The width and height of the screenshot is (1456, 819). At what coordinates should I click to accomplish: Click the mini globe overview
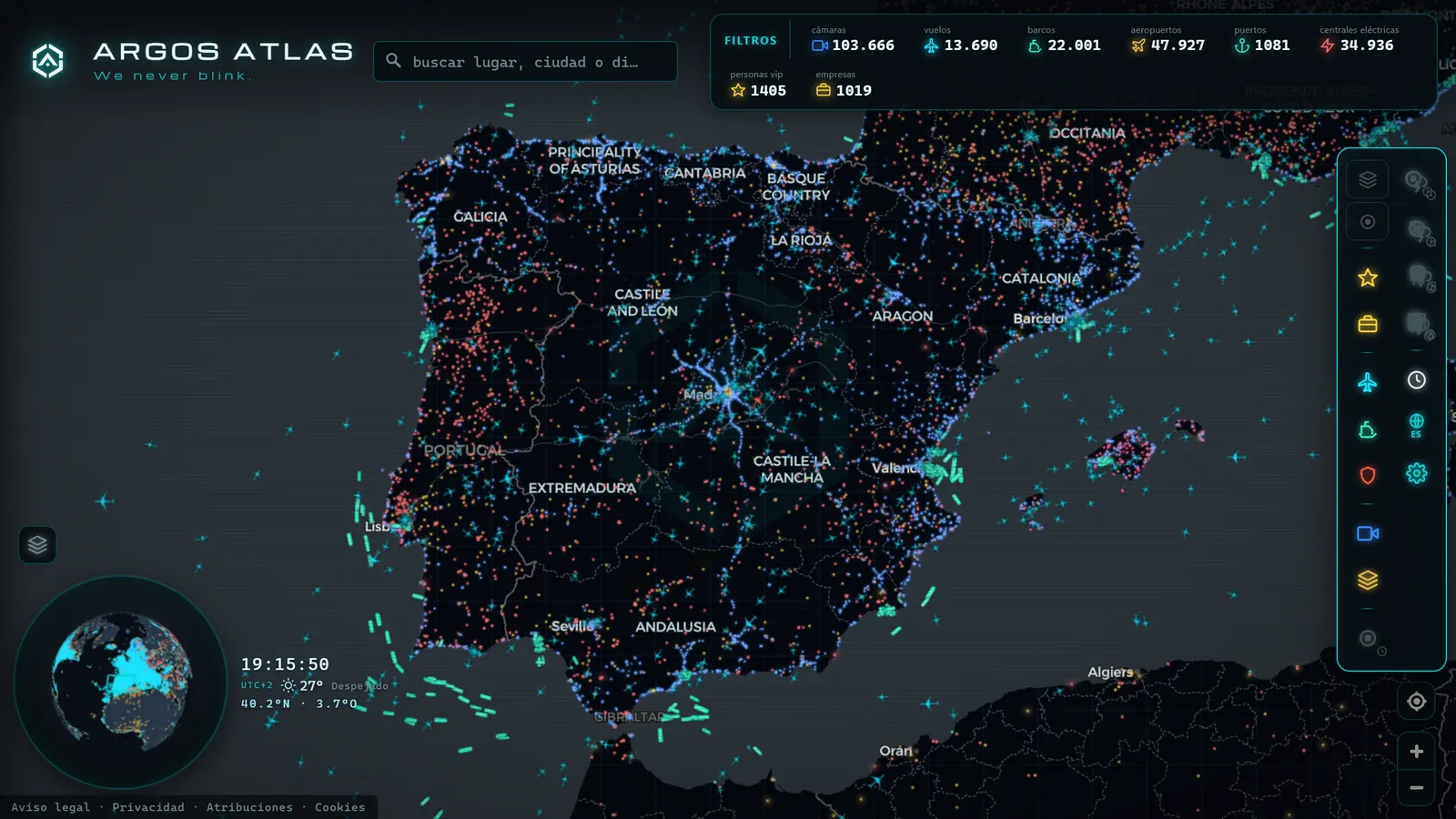[x=121, y=682]
